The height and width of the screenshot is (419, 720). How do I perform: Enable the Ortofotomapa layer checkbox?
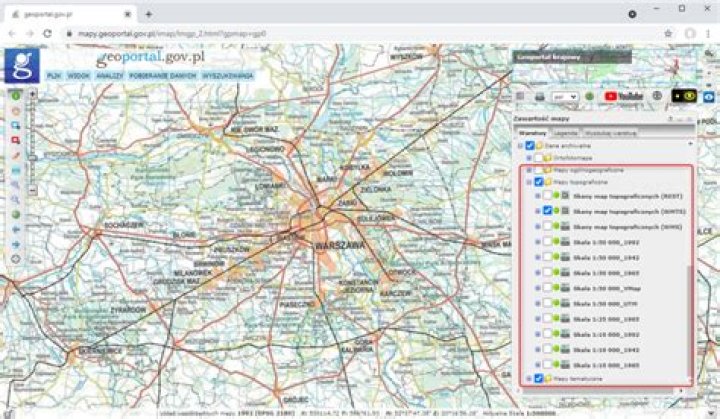click(x=538, y=157)
